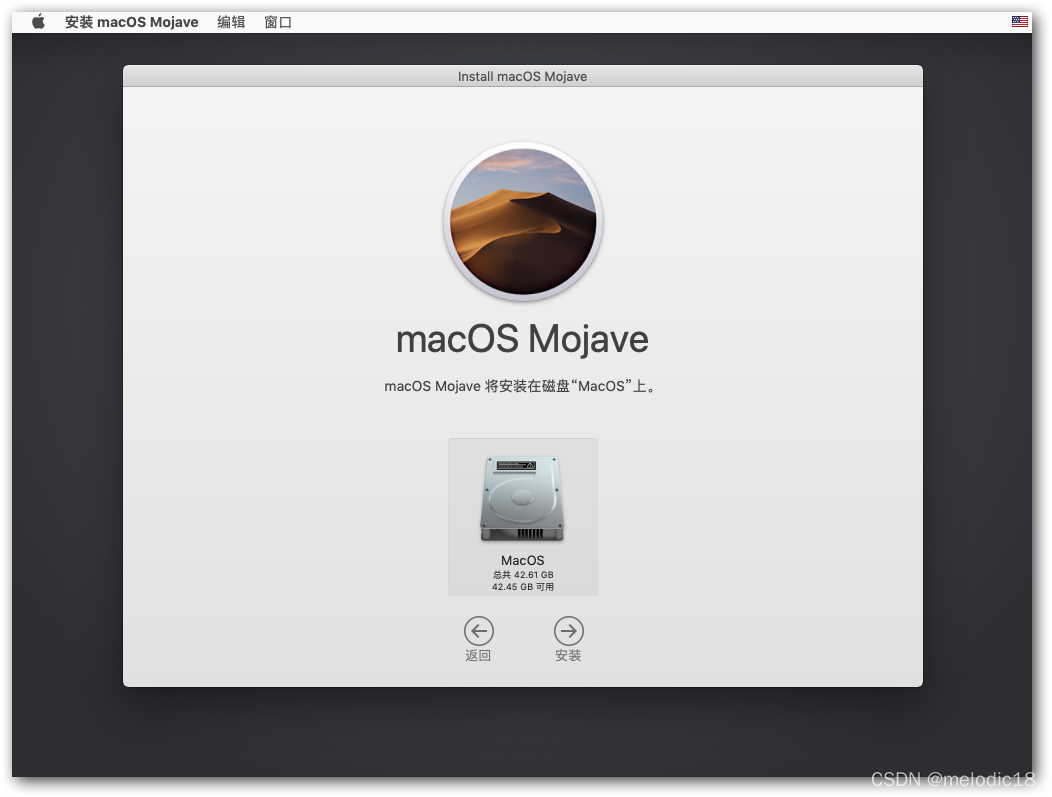
Task: Click the macOS Mojave heading
Action: tap(523, 339)
